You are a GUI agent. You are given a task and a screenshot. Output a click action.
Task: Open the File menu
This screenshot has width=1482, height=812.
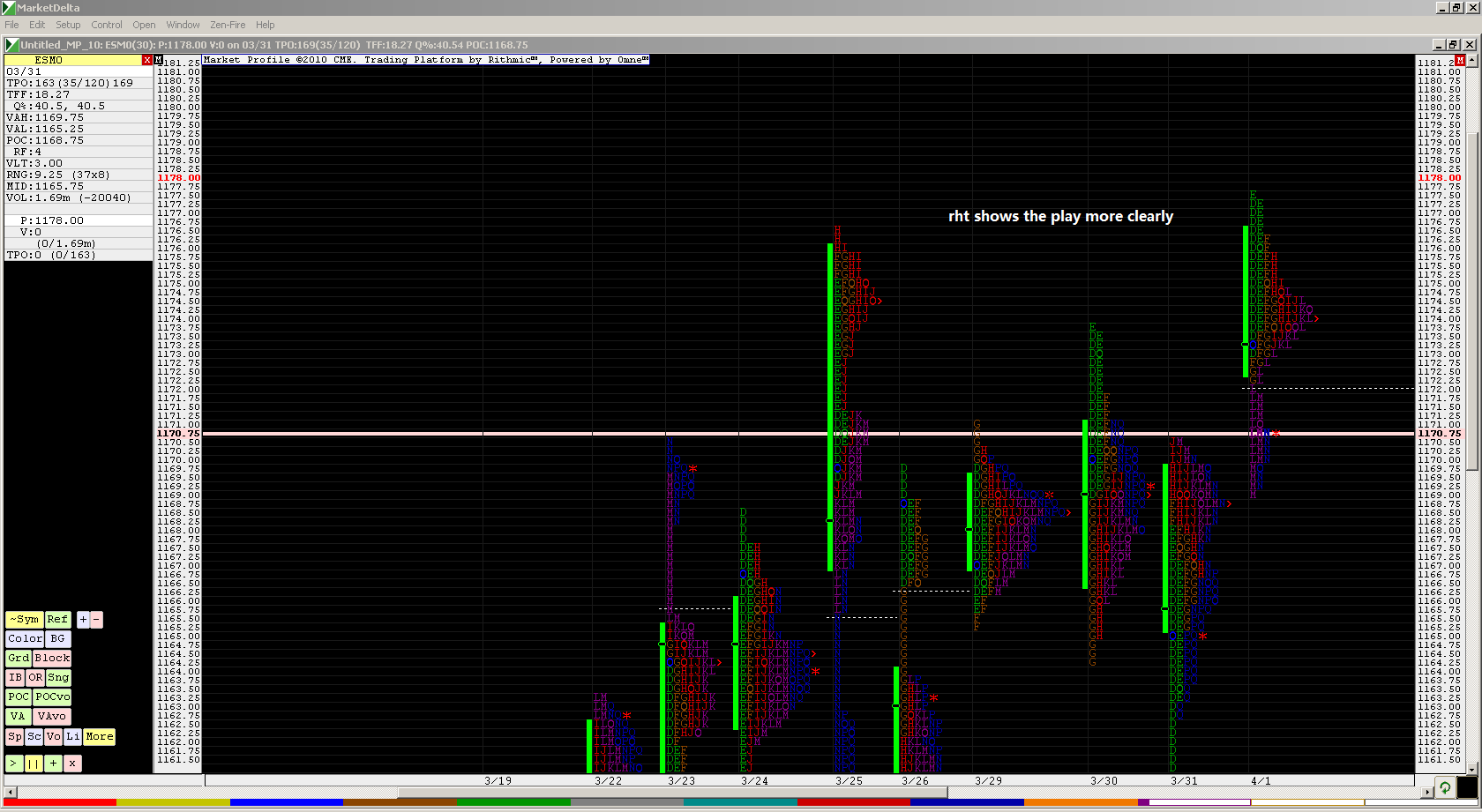pos(11,25)
